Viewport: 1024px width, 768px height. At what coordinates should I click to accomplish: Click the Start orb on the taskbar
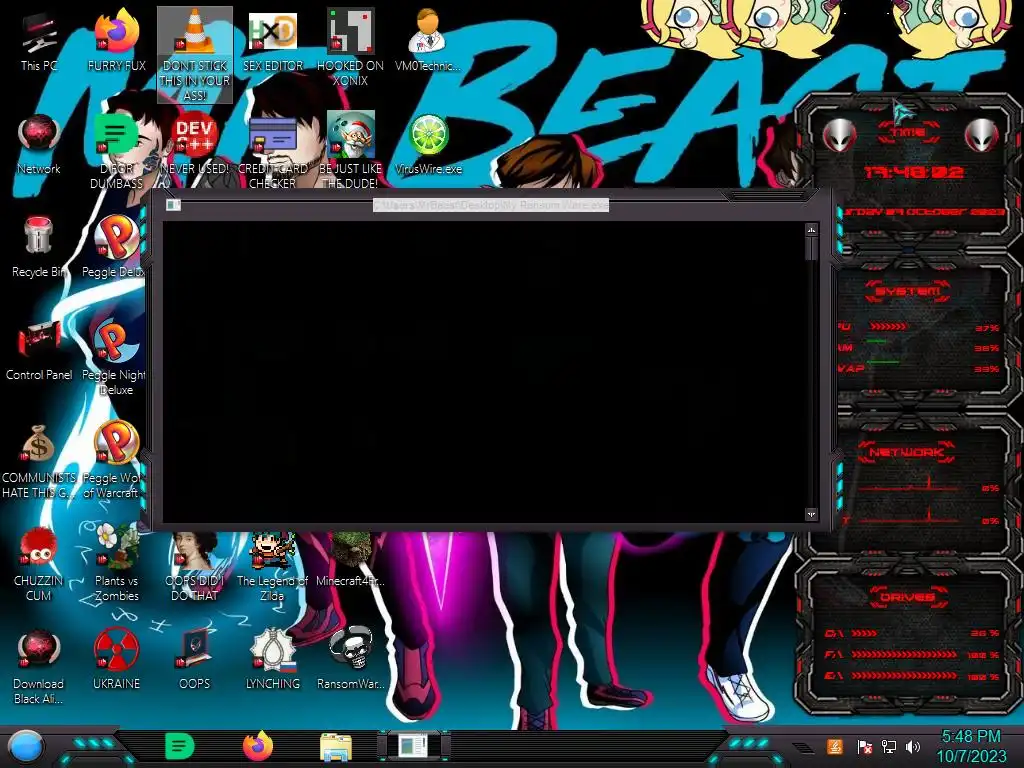[x=26, y=747]
